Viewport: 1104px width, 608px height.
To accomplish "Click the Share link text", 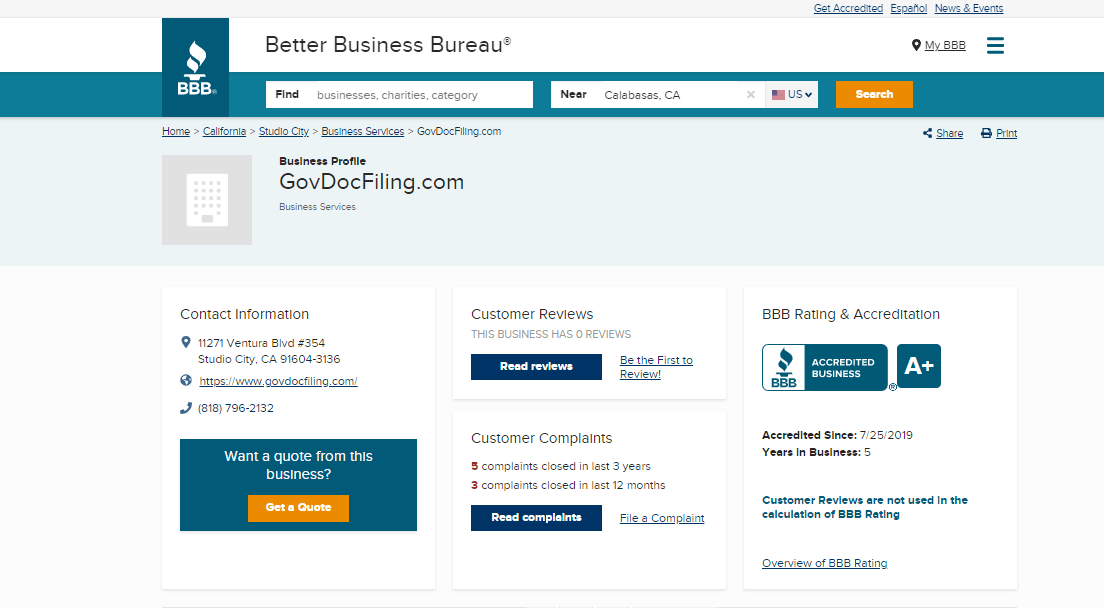I will pyautogui.click(x=949, y=134).
